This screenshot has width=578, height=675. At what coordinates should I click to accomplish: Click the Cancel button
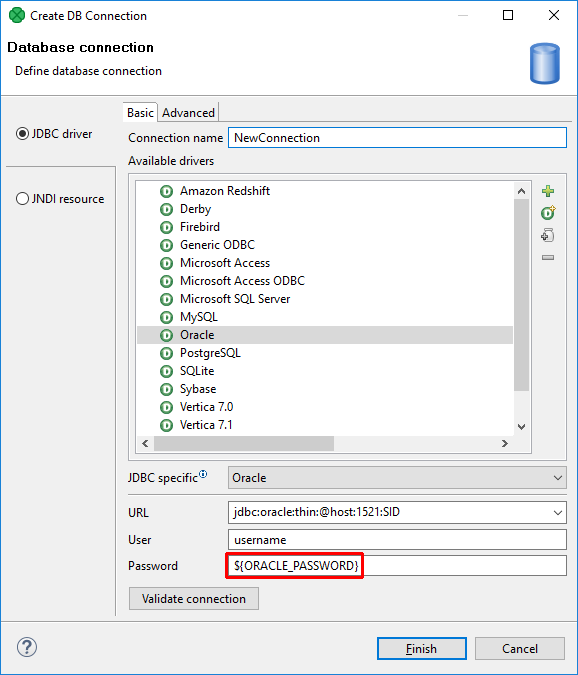pos(520,648)
